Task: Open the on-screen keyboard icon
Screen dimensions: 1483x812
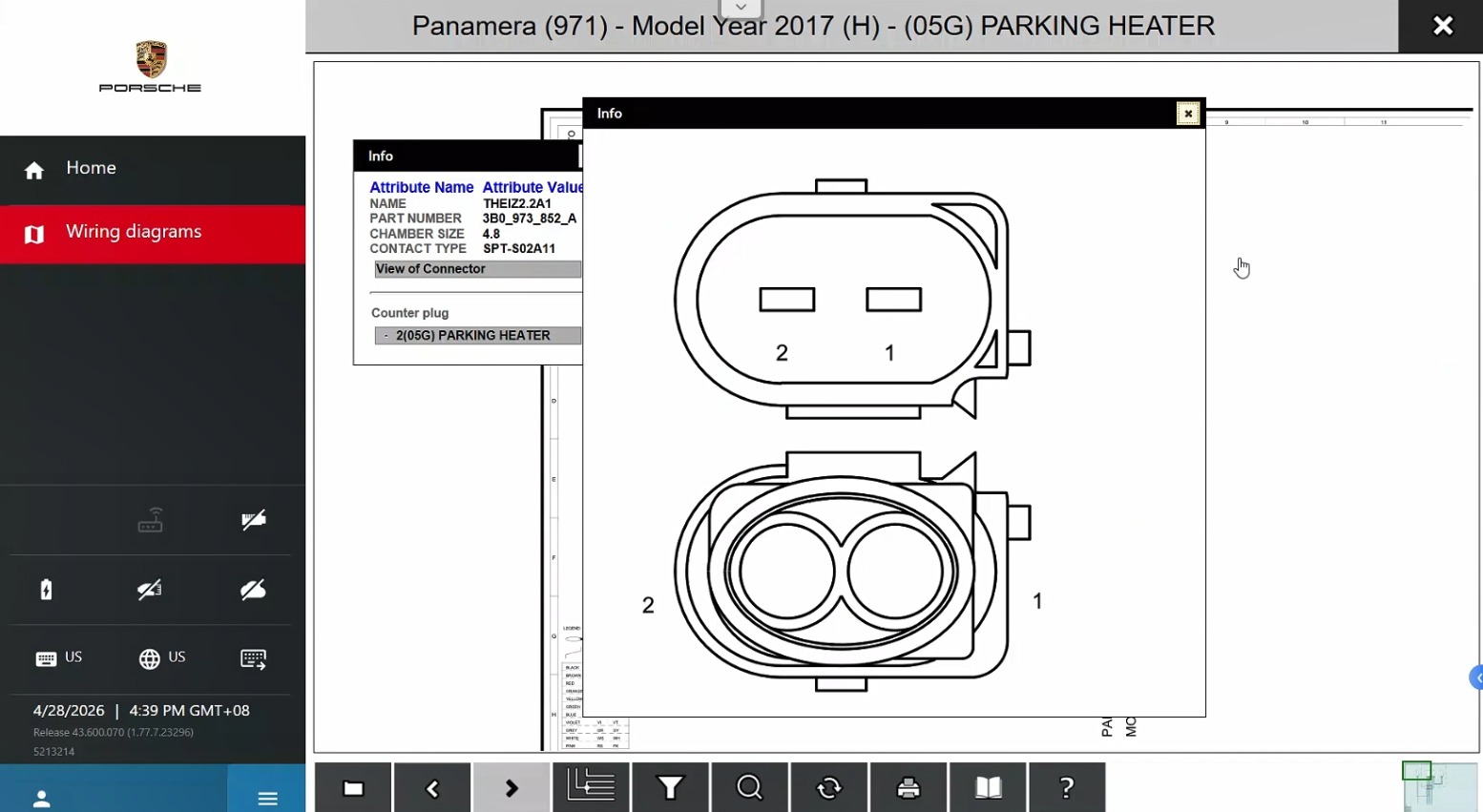Action: pos(254,658)
